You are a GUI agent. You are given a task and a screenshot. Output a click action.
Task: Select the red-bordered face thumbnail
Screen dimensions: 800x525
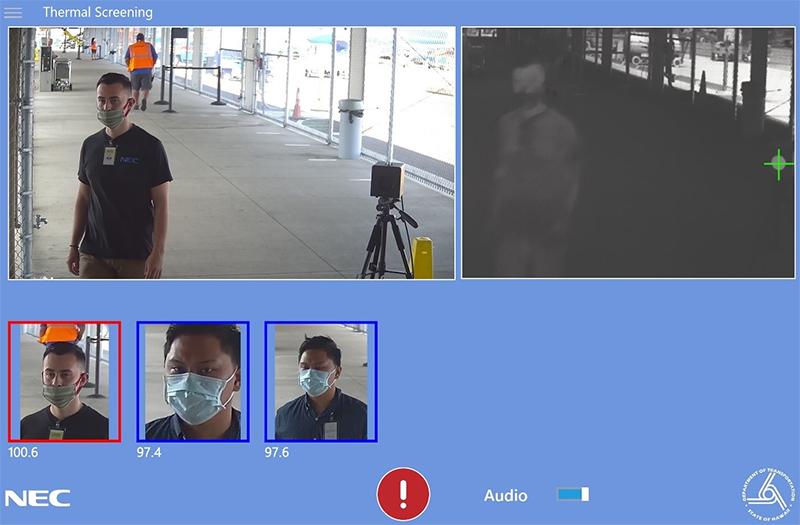coord(64,381)
